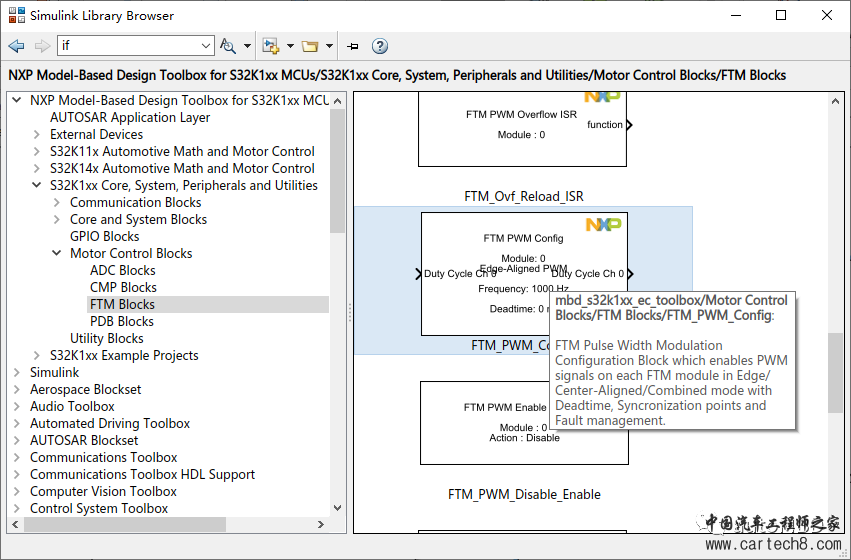Select GPIO Blocks in tree
This screenshot has height=560, width=851.
click(x=104, y=237)
